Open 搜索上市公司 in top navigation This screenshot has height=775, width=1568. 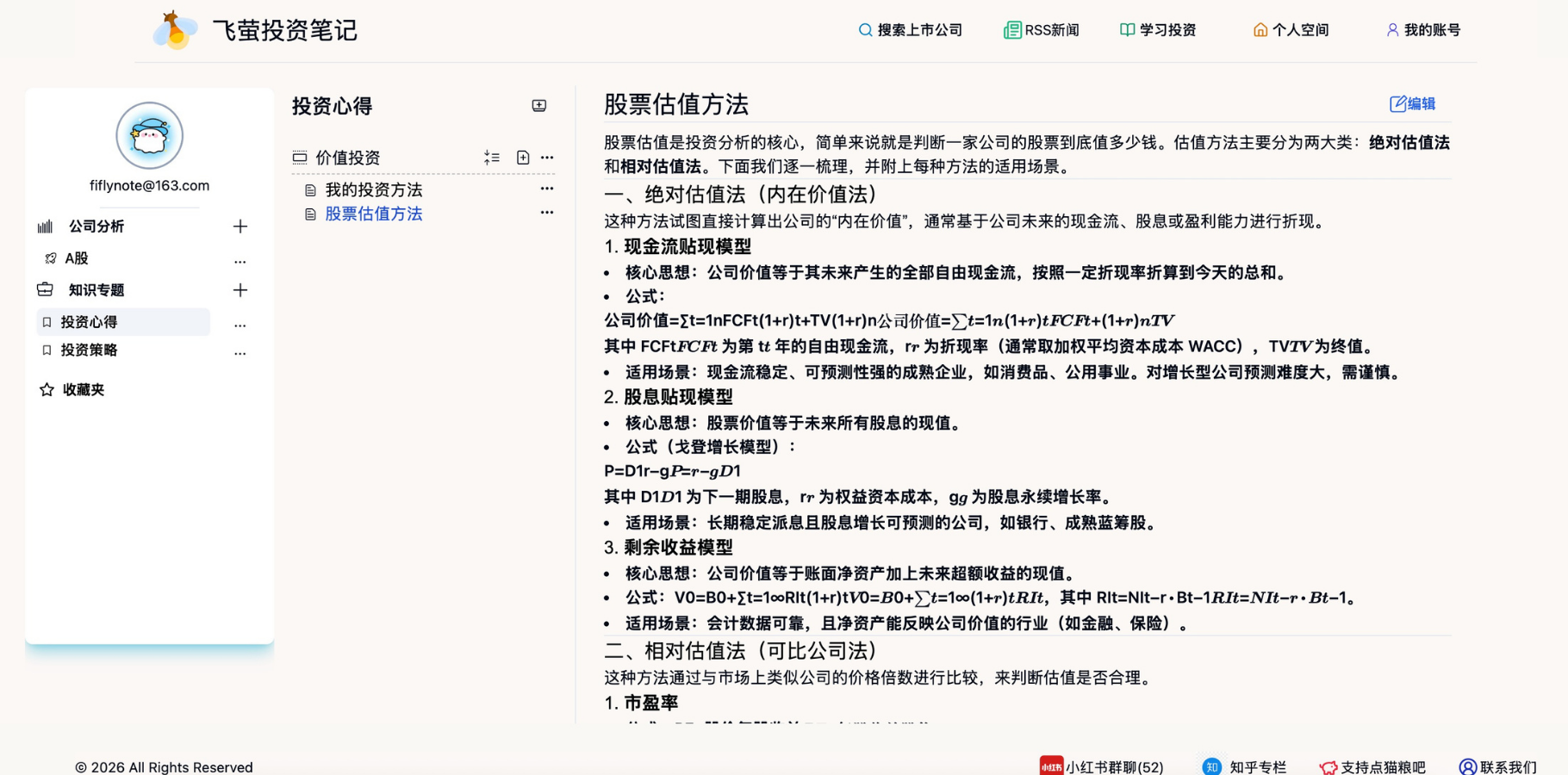(911, 30)
